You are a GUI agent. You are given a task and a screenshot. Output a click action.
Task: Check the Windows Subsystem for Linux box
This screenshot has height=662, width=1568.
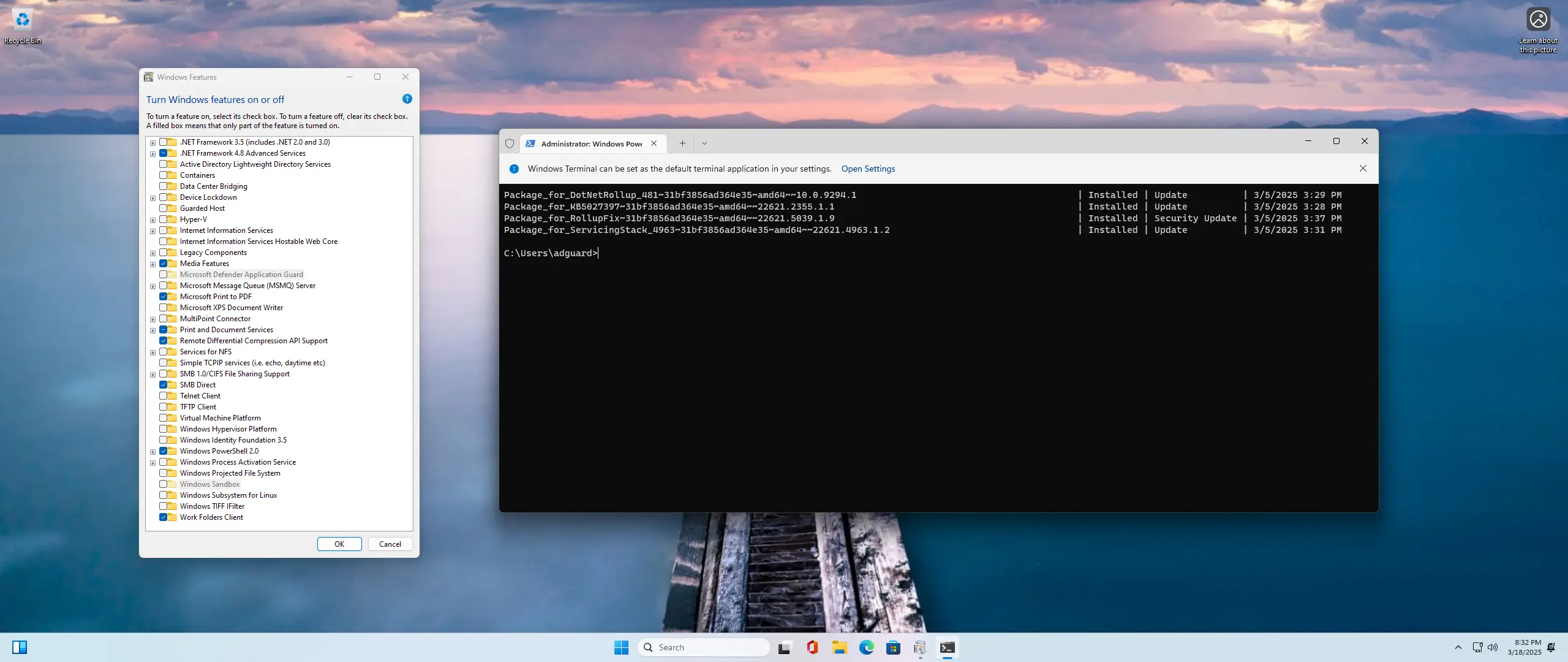coord(164,495)
